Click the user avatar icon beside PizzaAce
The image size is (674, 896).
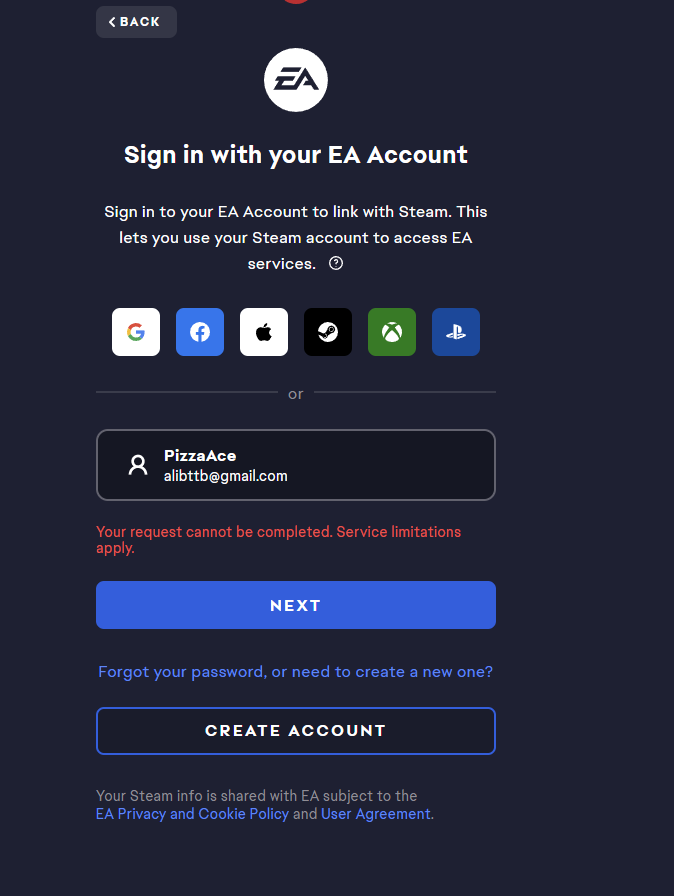(x=138, y=465)
